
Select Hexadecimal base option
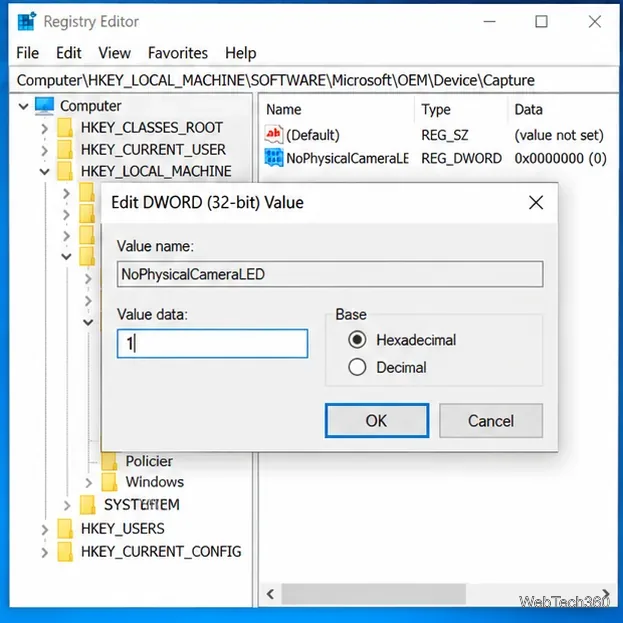357,340
